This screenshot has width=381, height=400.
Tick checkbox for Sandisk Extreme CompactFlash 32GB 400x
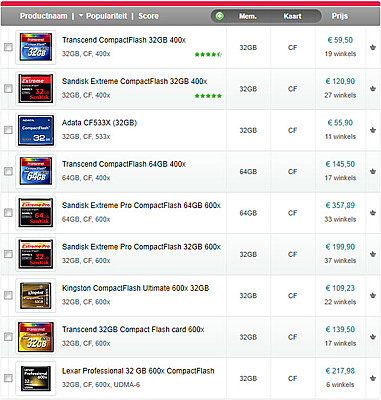click(x=8, y=89)
